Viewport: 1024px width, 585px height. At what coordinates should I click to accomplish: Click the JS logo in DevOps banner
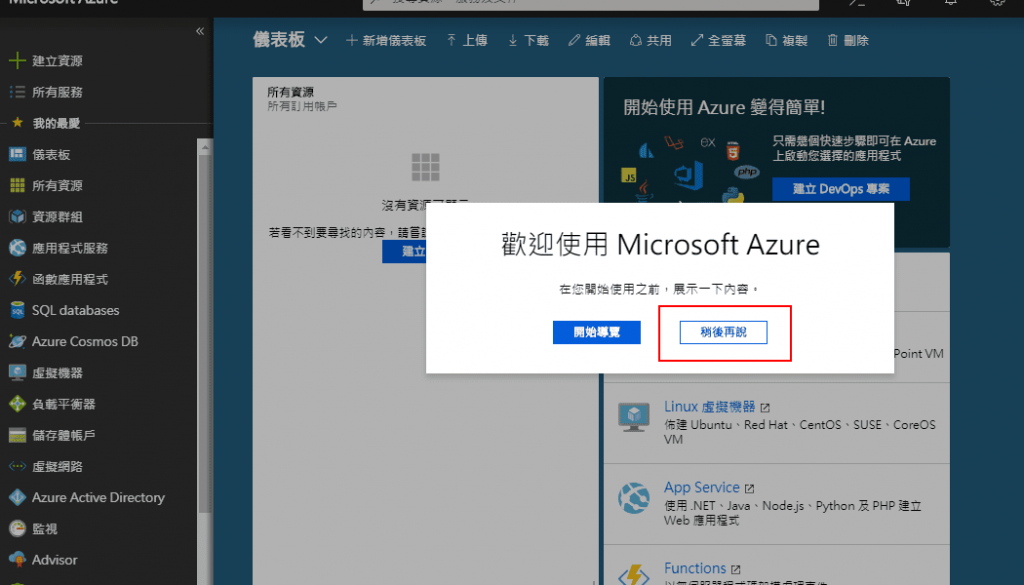pos(629,176)
